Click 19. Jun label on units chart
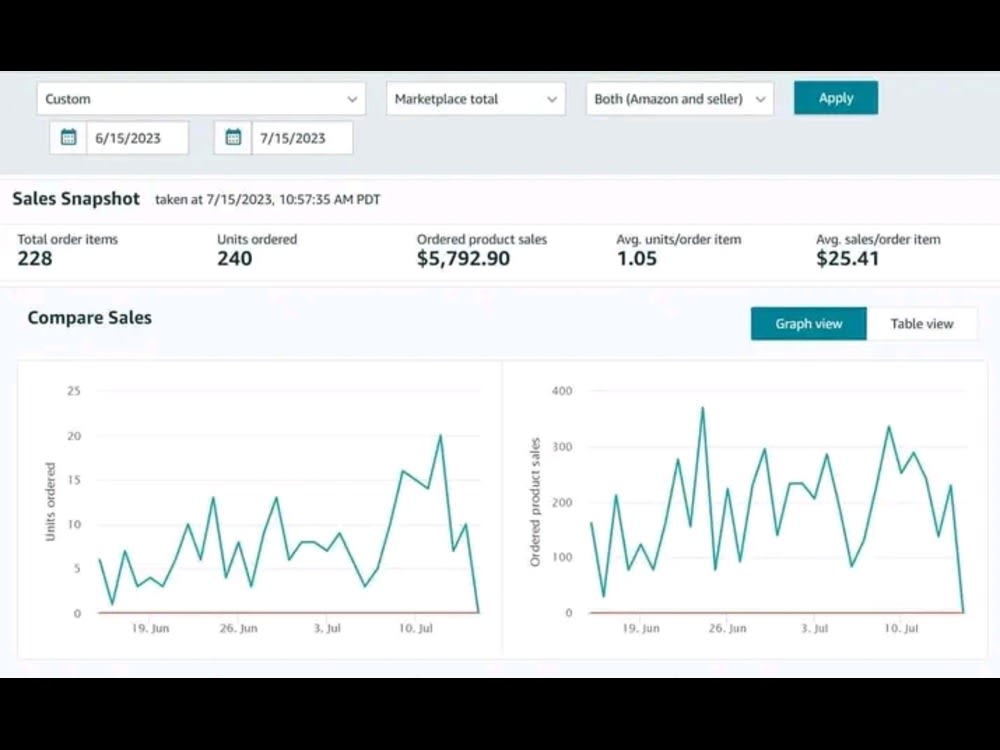Screen dimensions: 1000x750 point(151,628)
